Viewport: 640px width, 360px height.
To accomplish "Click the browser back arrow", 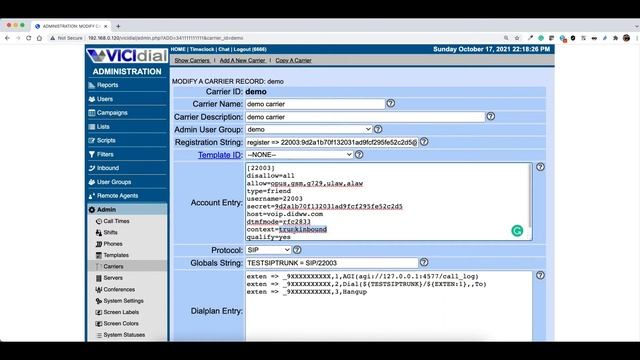I will [7, 38].
